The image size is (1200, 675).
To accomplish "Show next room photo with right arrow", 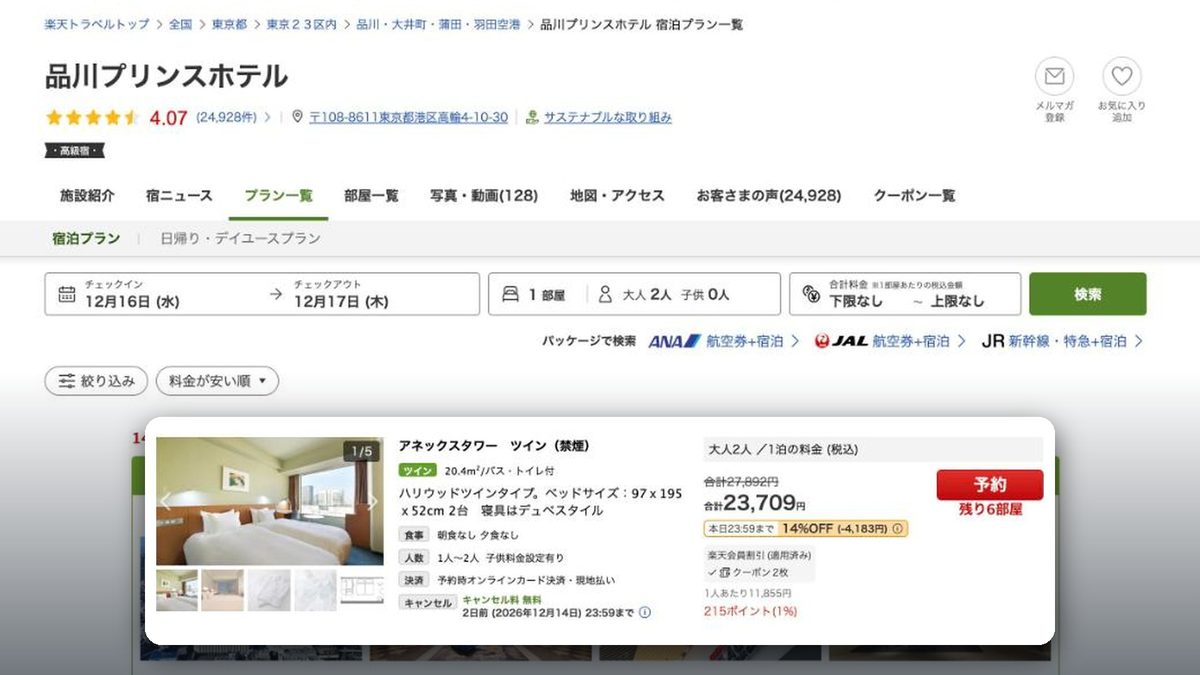I will pos(372,501).
